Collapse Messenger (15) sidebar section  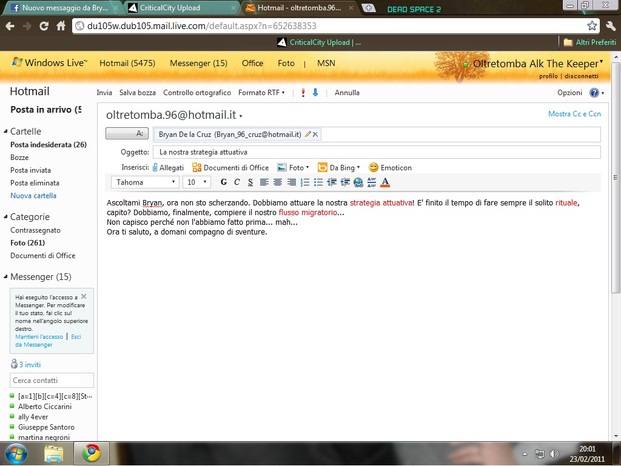(6, 276)
